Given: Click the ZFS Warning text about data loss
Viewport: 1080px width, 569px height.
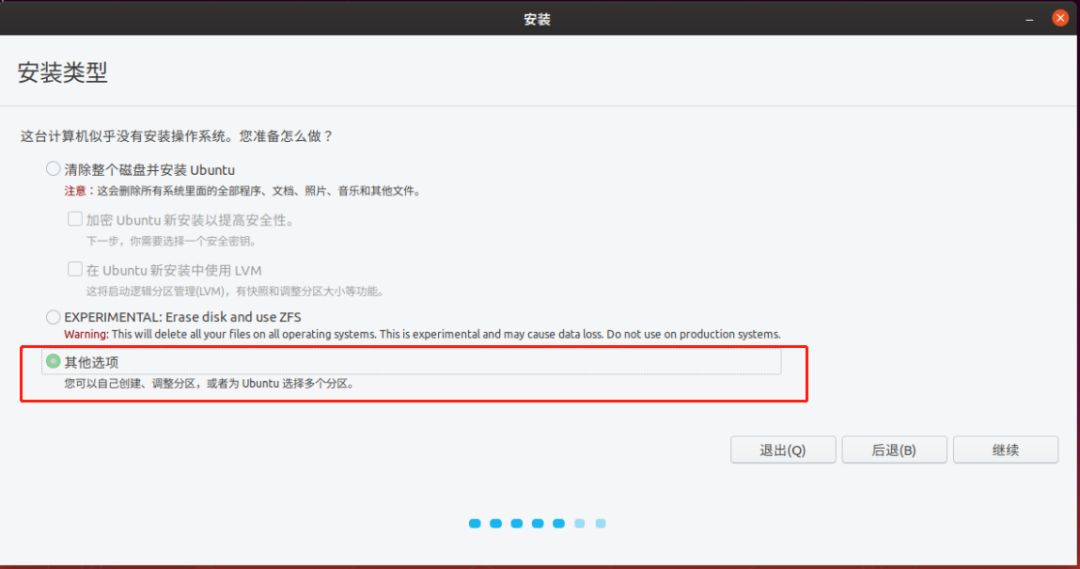Looking at the screenshot, I should (x=422, y=334).
